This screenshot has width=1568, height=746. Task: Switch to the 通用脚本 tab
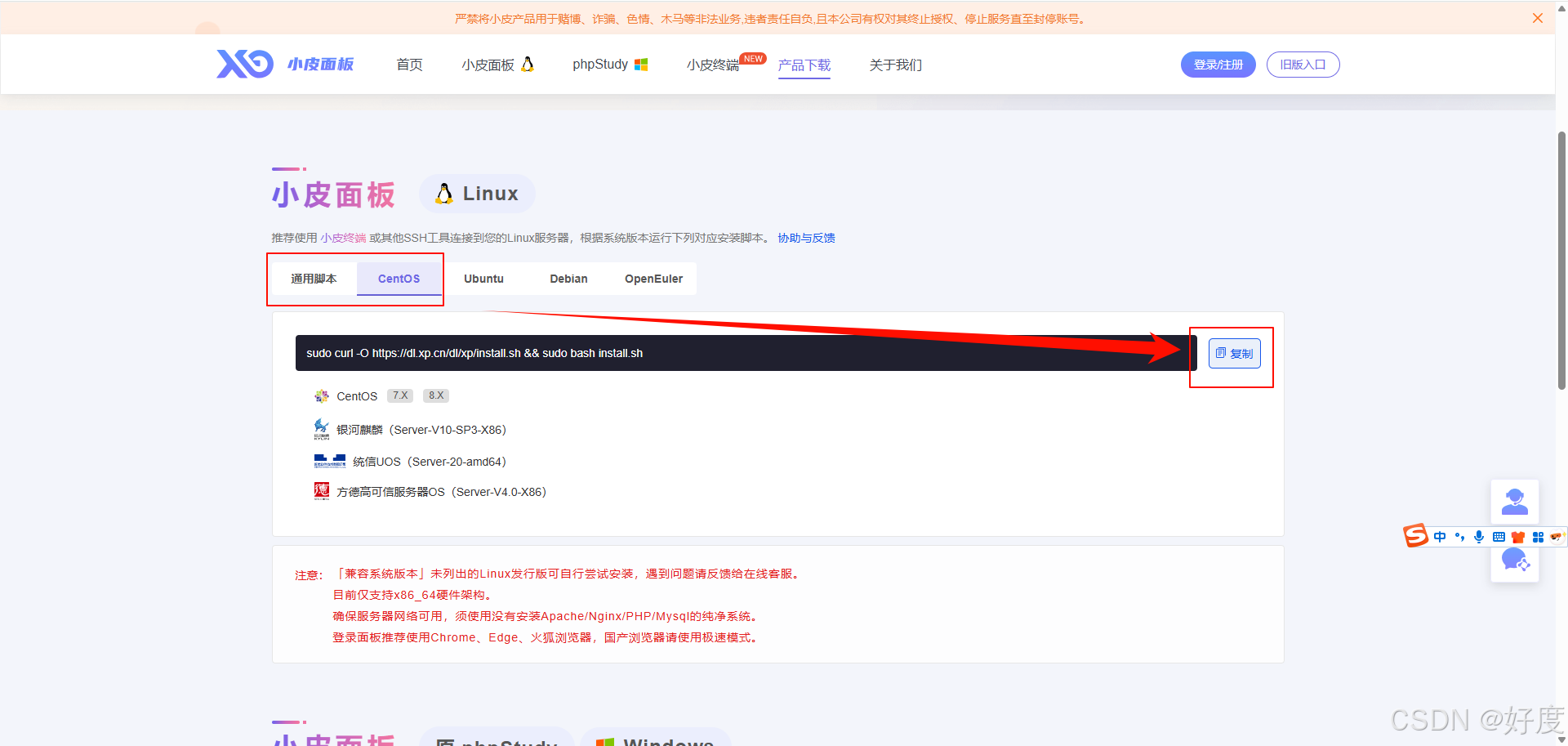coord(314,279)
